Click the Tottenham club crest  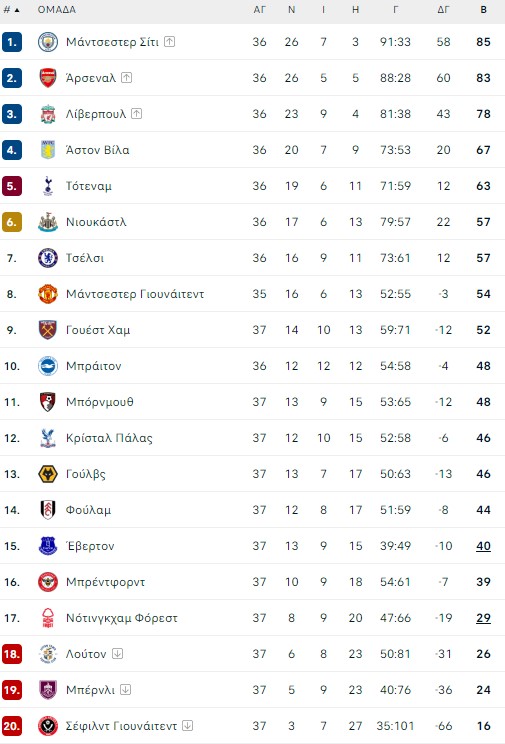(48, 186)
